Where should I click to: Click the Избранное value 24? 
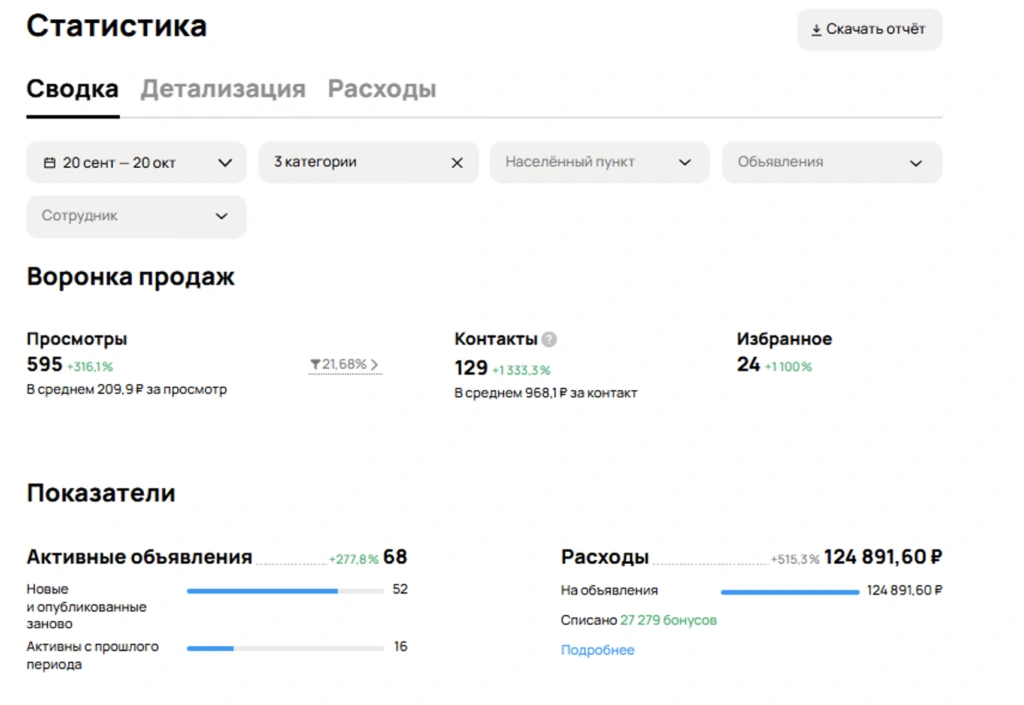point(748,364)
